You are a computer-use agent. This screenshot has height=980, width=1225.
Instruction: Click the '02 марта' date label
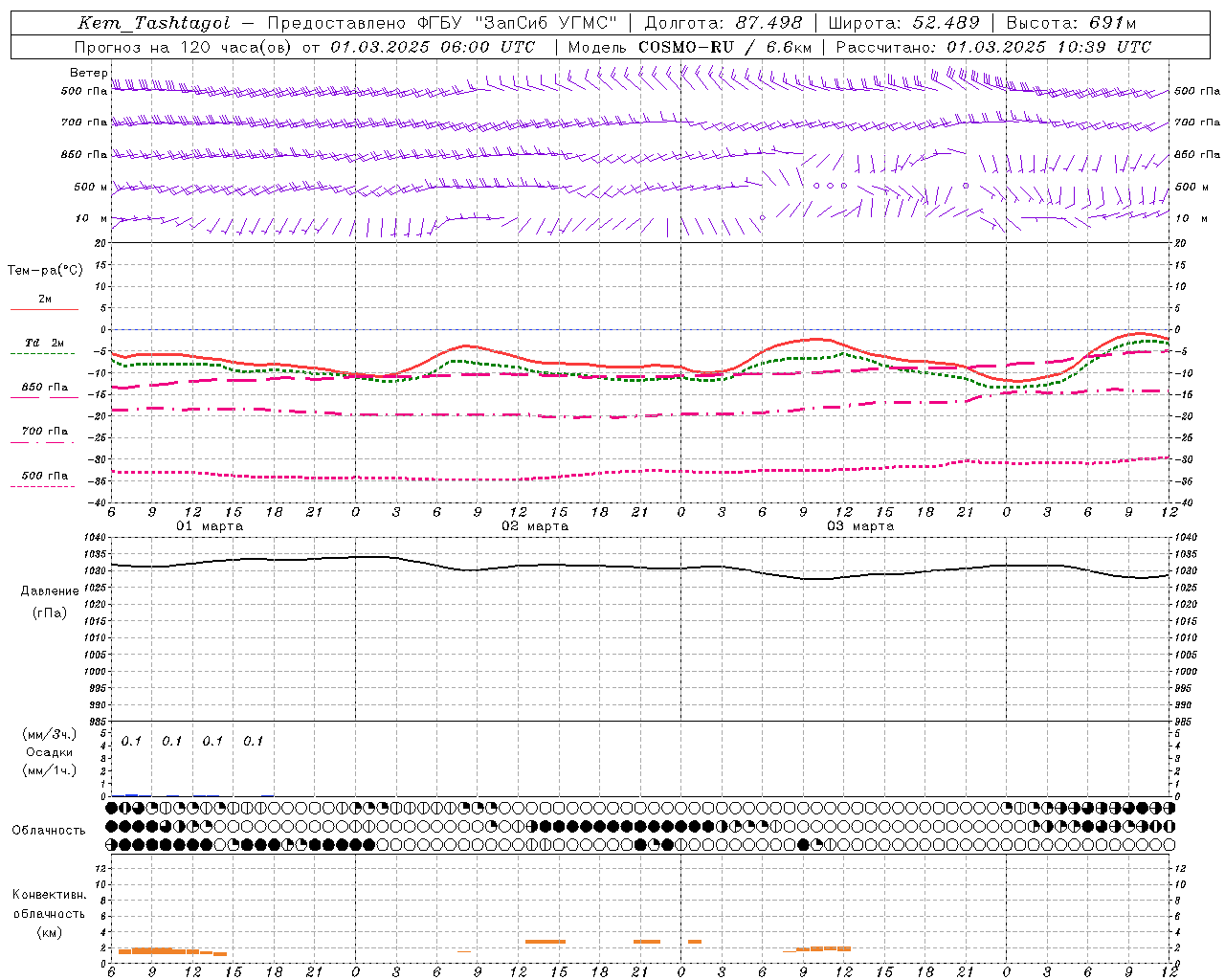coord(536,526)
